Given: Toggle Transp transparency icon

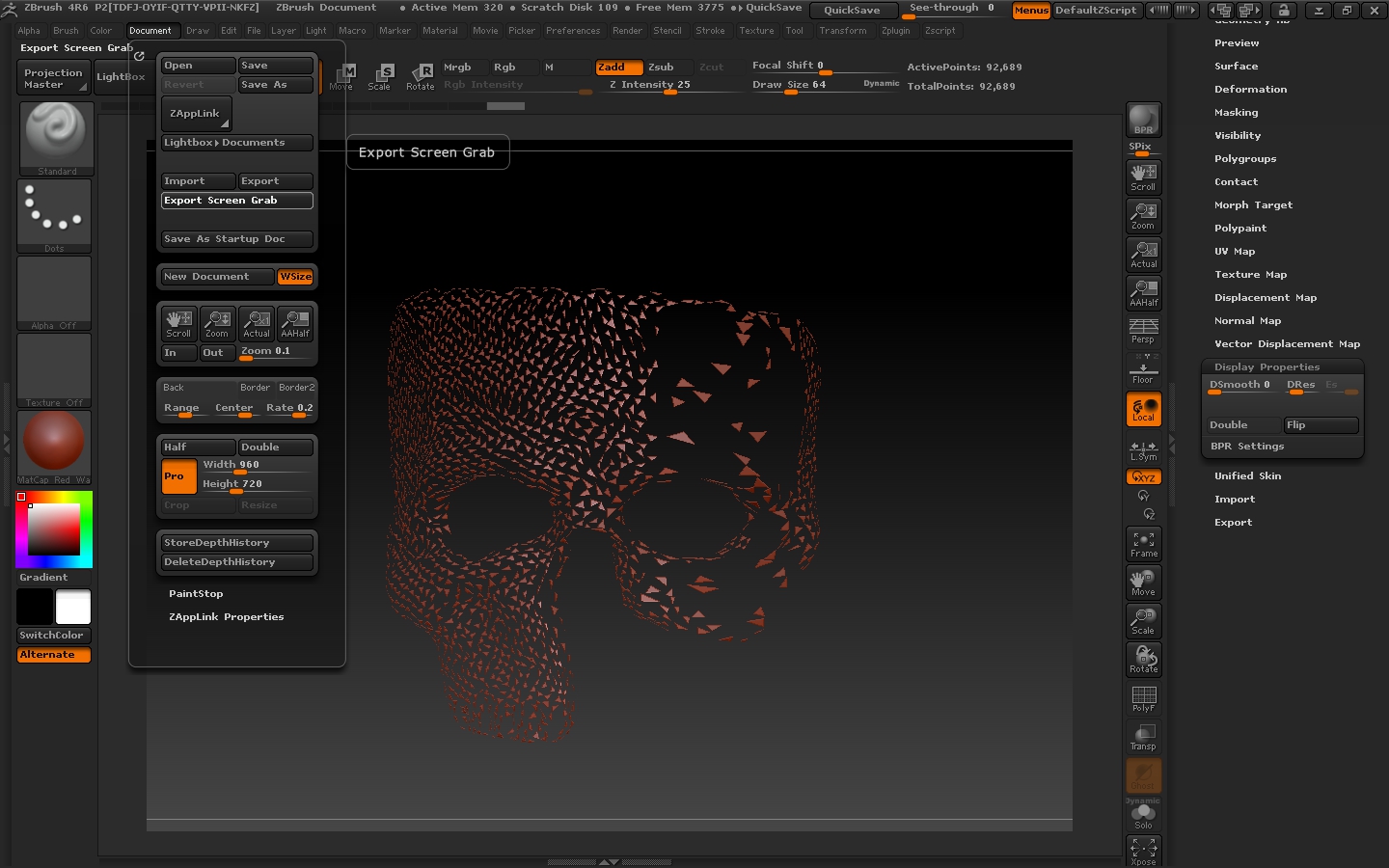Looking at the screenshot, I should point(1143,737).
